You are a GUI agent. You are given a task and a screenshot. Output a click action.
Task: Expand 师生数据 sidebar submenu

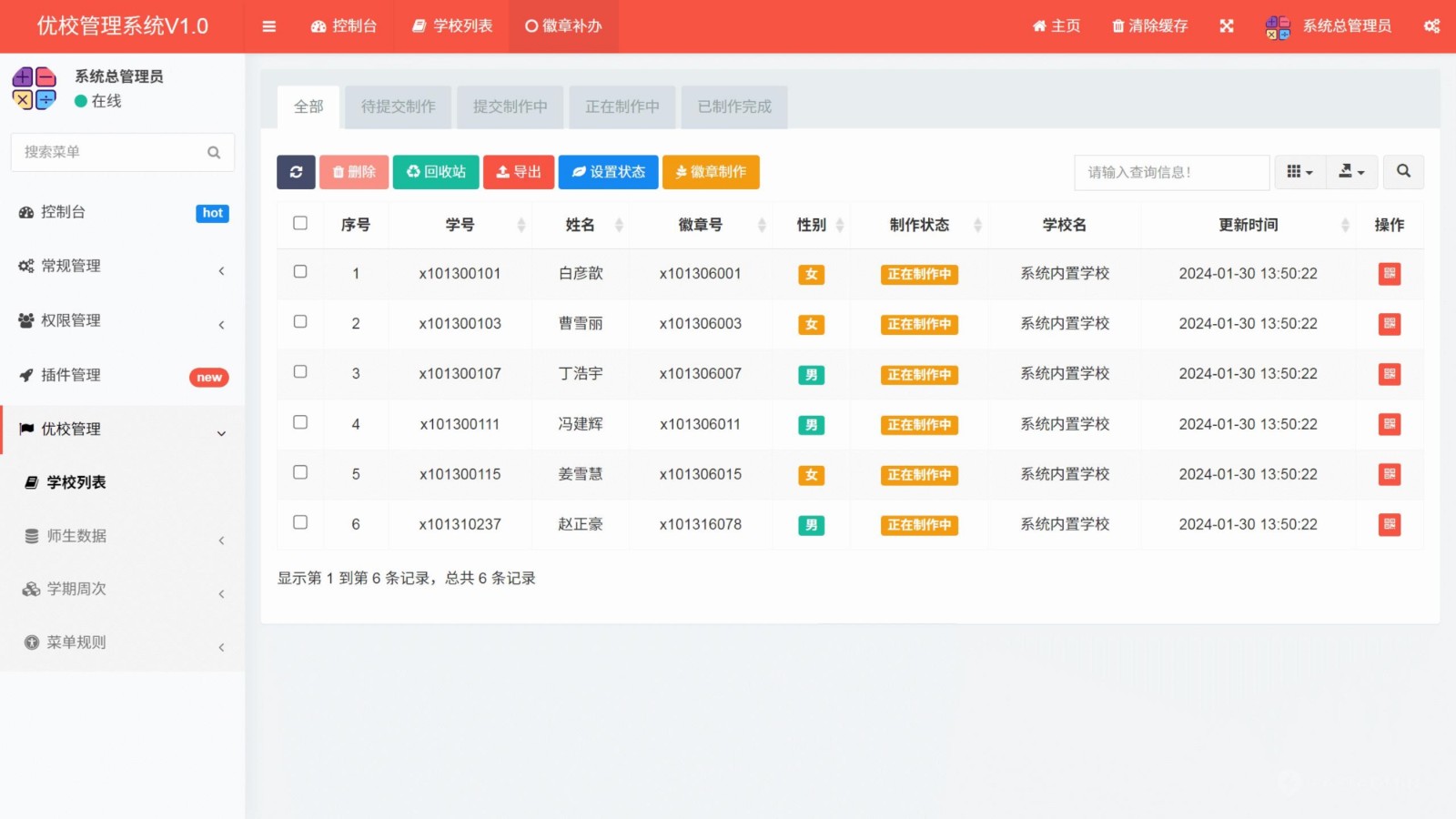point(123,537)
